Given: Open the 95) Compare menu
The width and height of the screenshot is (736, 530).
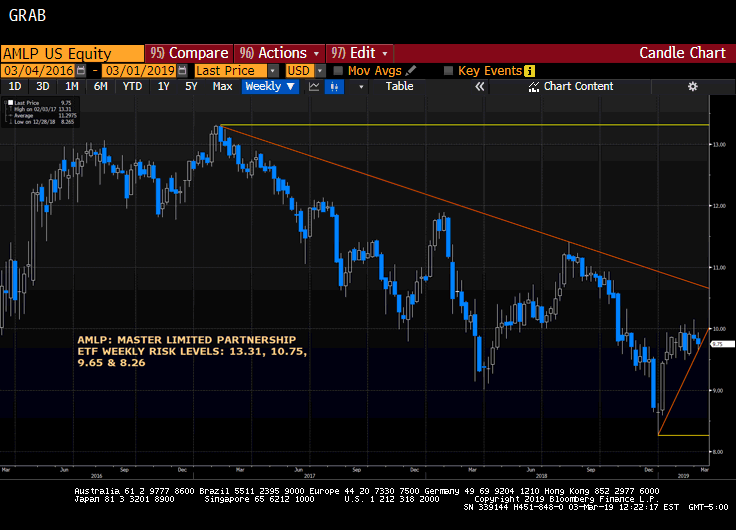Looking at the screenshot, I should [189, 53].
